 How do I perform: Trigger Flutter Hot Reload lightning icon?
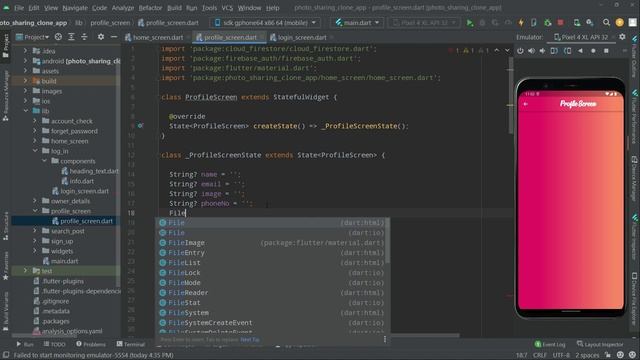coord(521,23)
